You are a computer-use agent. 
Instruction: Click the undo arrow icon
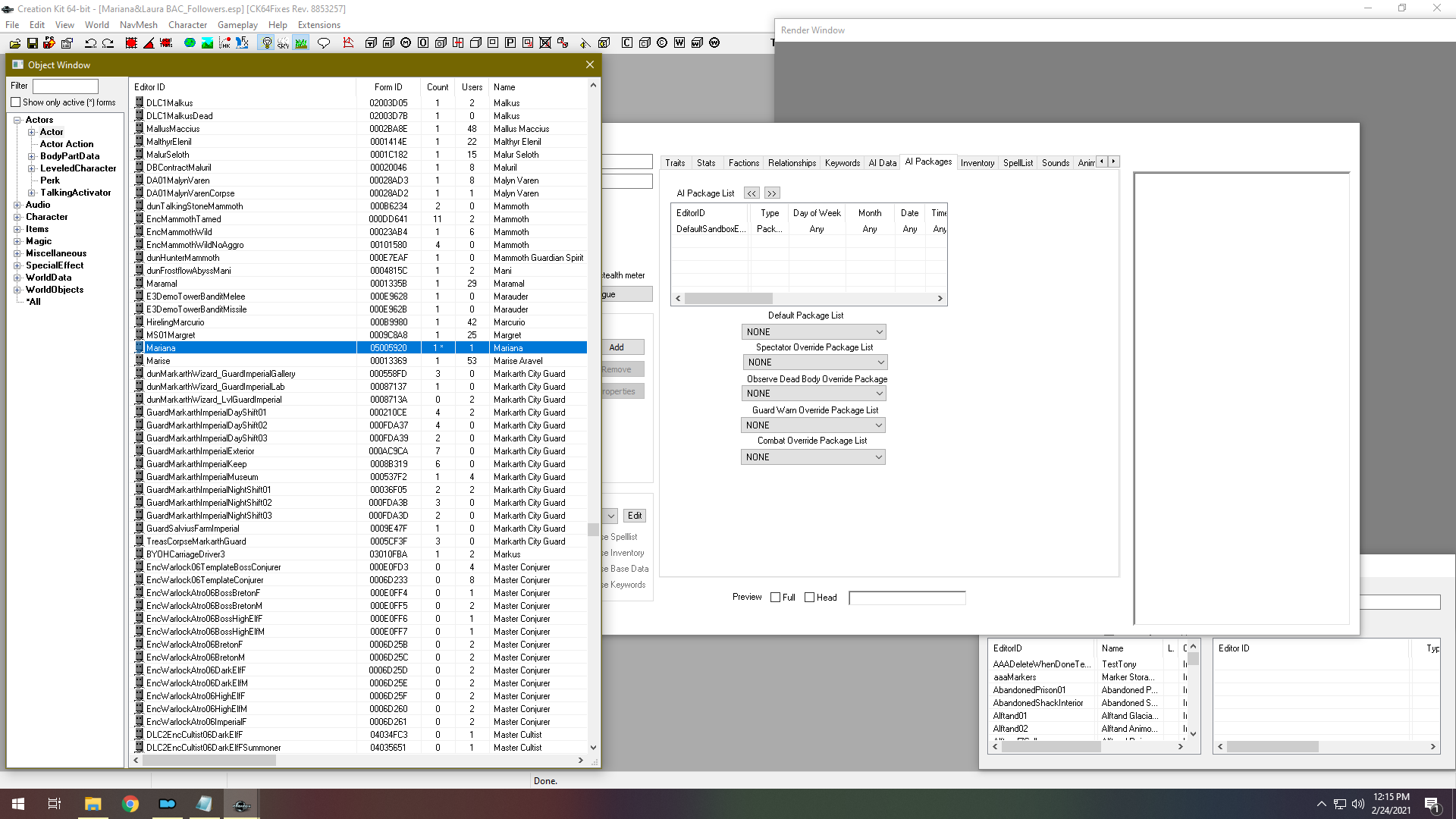click(x=90, y=43)
